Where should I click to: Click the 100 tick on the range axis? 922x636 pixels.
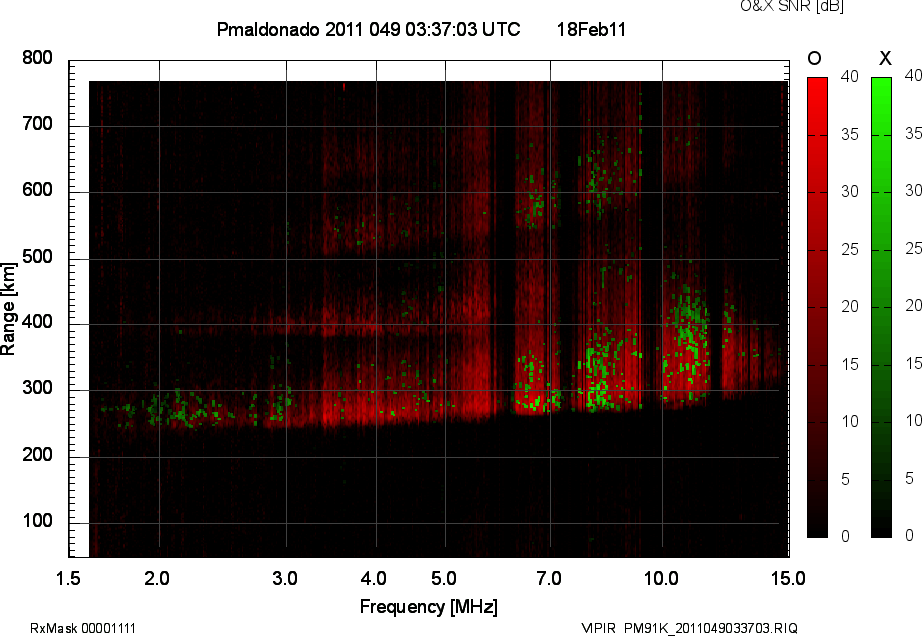click(38, 523)
